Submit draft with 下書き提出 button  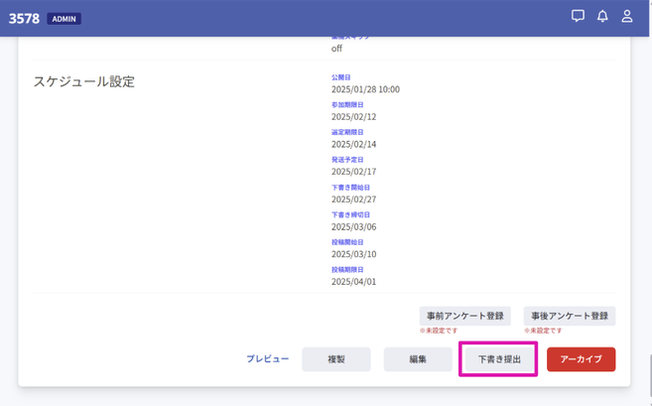(x=499, y=359)
